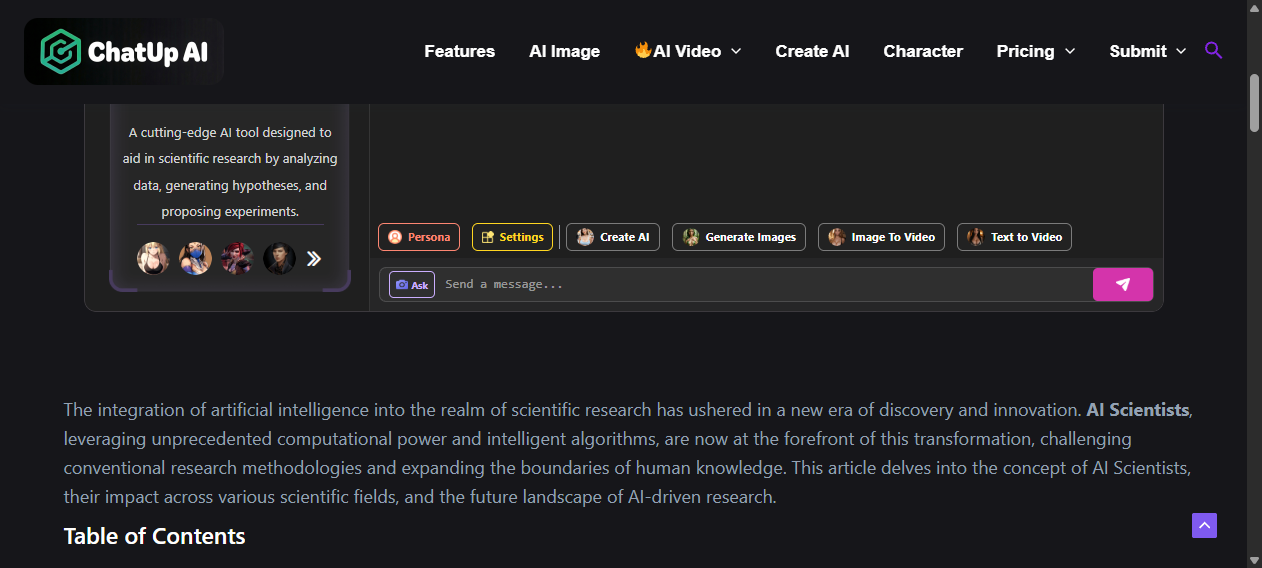Open Create AI in navigation

[x=812, y=51]
